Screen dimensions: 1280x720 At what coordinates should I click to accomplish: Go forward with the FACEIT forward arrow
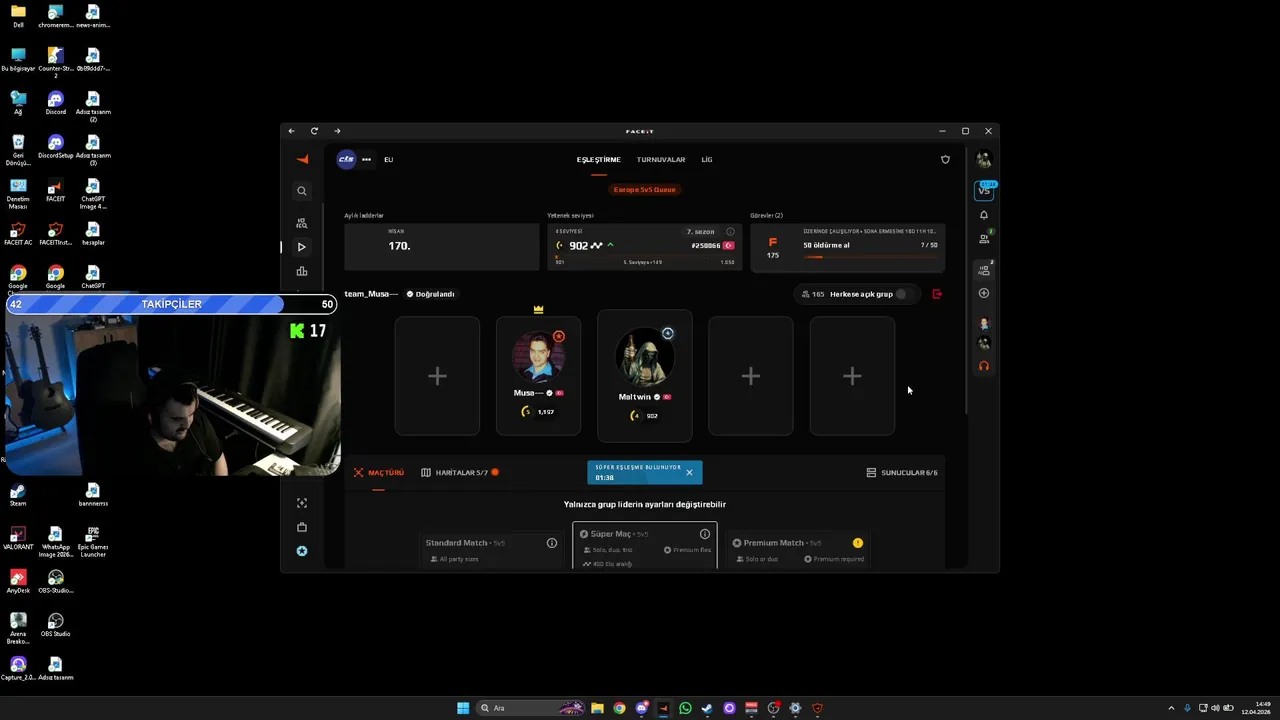337,131
